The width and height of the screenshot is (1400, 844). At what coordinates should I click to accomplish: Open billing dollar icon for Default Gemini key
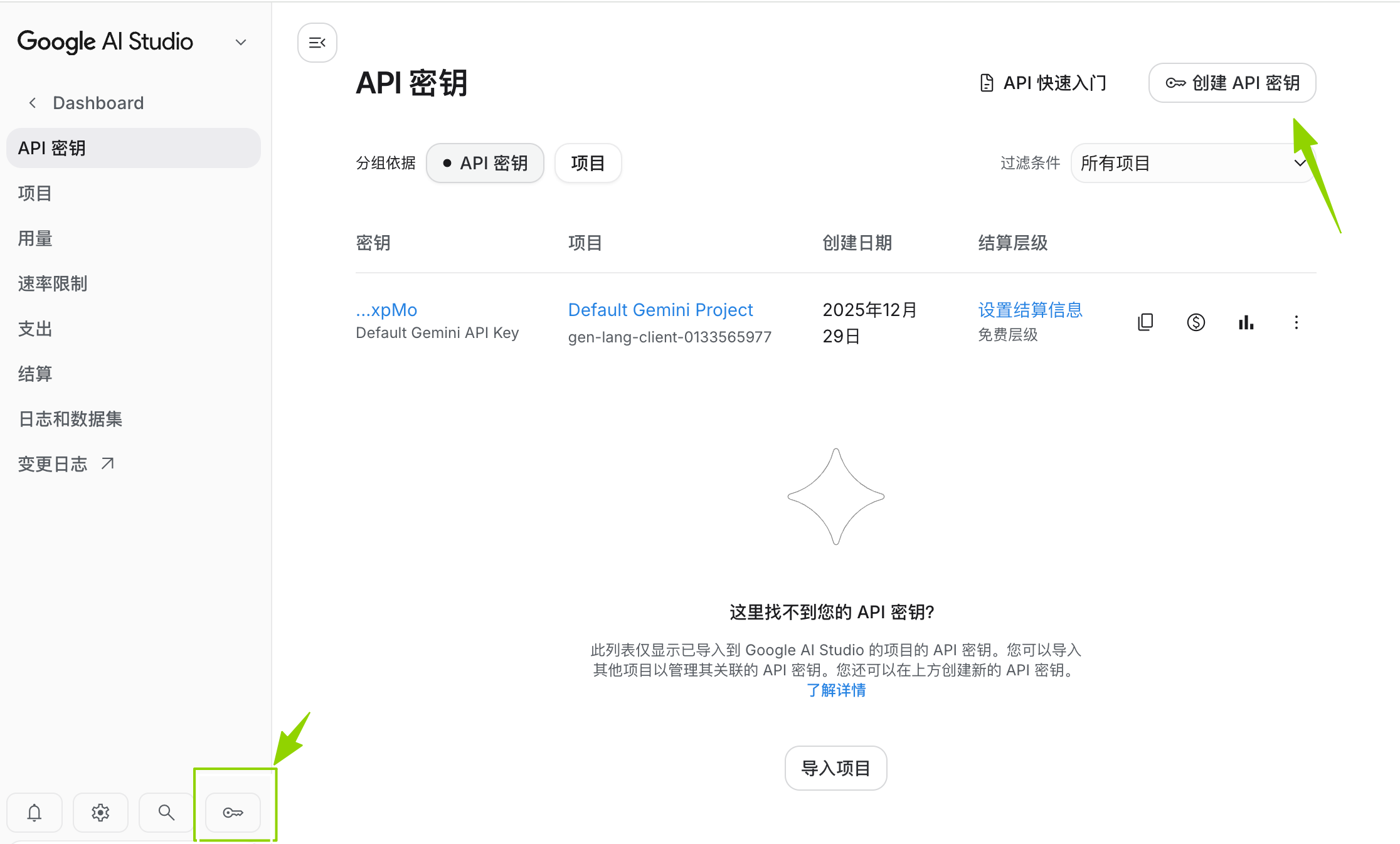[1196, 322]
